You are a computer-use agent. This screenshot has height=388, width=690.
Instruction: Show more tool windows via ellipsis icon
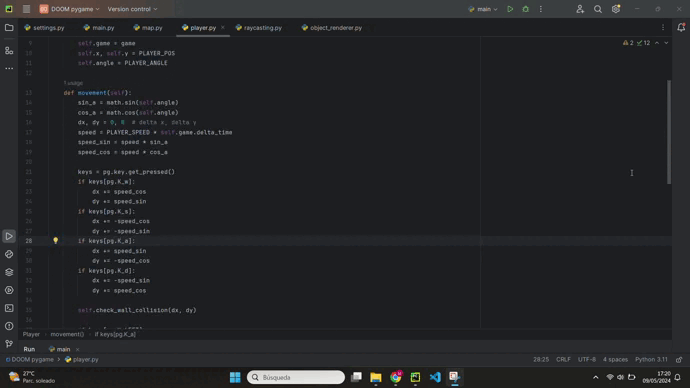(x=9, y=69)
